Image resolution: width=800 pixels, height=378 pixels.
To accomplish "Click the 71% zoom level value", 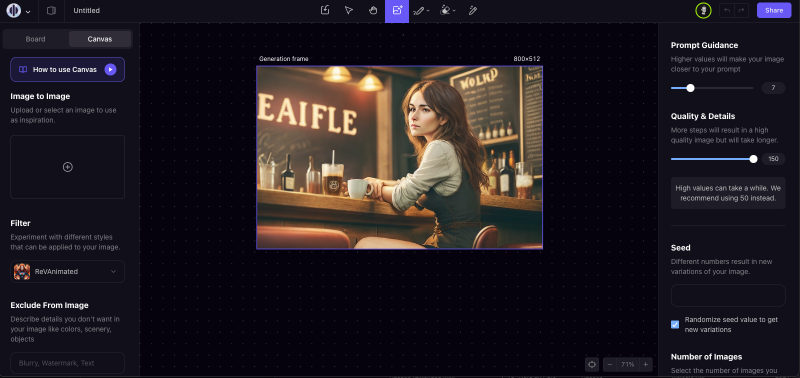I will coord(628,364).
